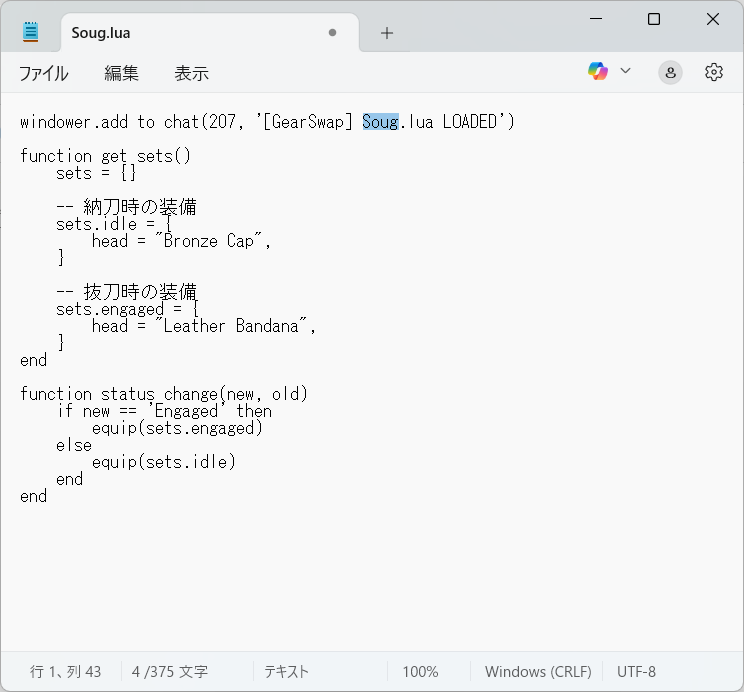Click the unsaved changes dot on Soug.lua tab
This screenshot has height=692, width=744.
click(332, 33)
